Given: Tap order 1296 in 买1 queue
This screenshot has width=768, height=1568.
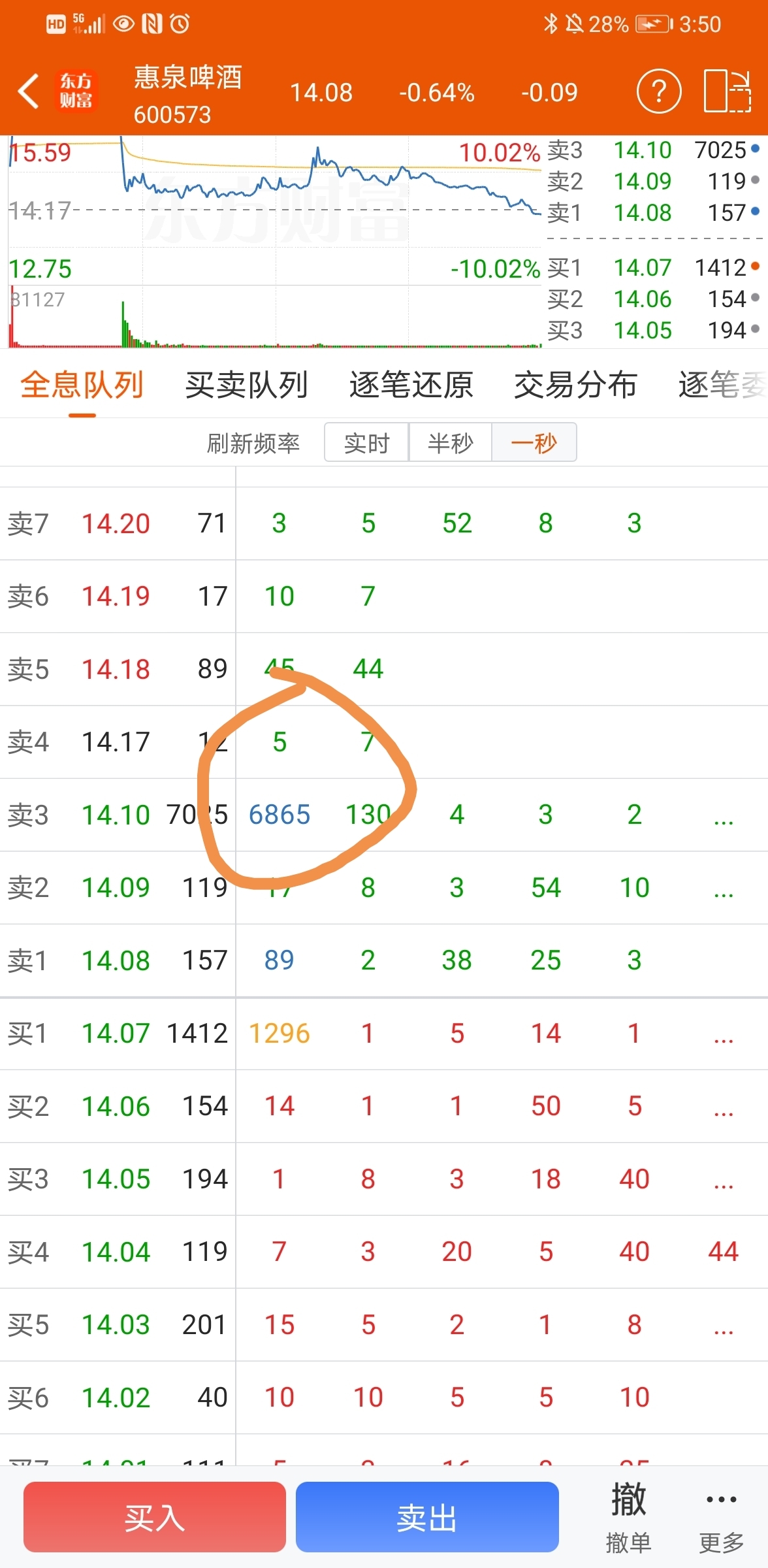Looking at the screenshot, I should point(280,1034).
